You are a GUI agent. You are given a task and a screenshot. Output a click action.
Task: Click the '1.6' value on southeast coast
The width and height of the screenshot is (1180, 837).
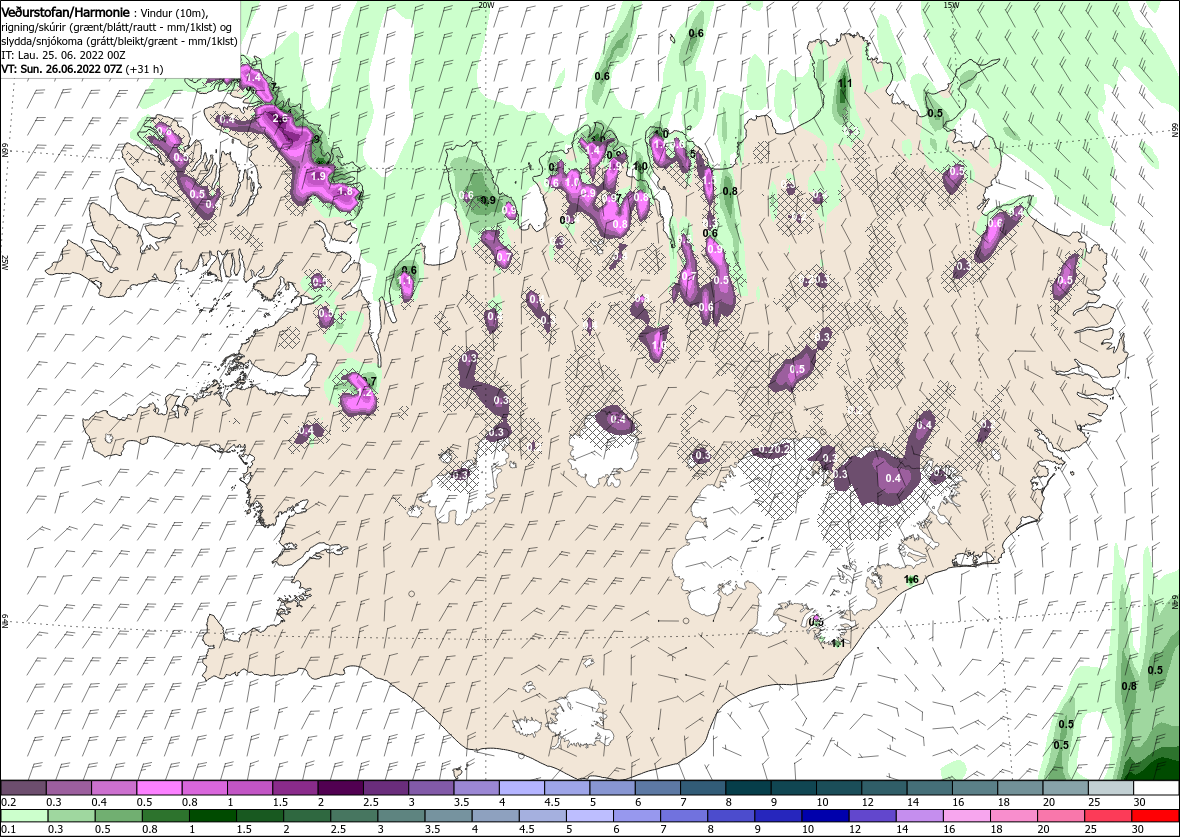point(911,579)
